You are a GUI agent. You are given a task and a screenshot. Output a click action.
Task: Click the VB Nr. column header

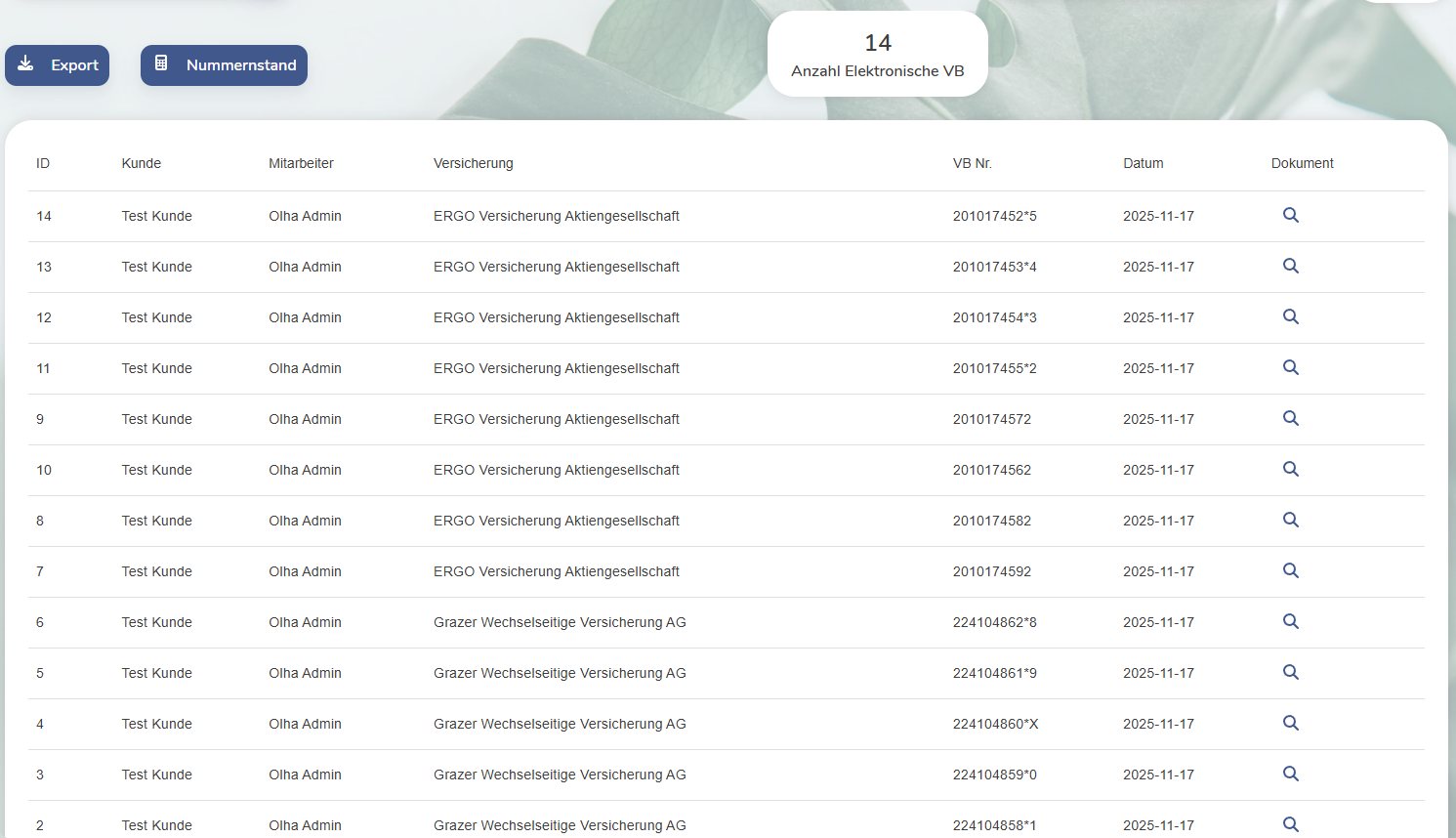coord(973,163)
